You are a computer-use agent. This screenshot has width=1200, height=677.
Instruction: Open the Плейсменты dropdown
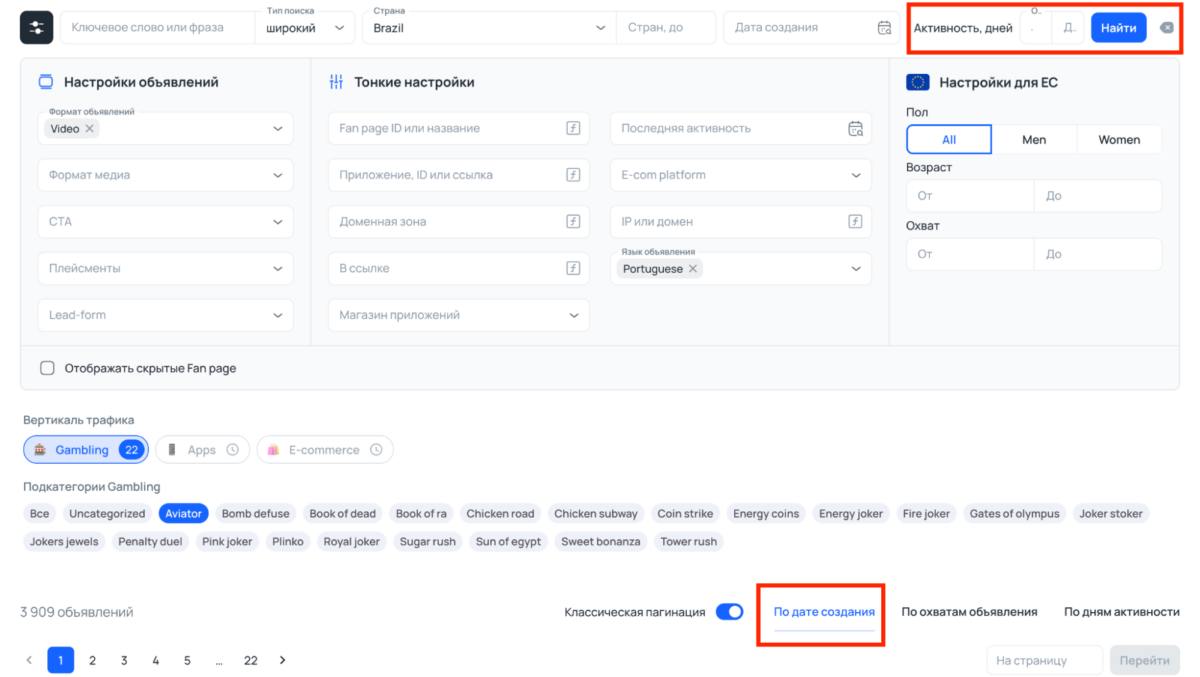[x=166, y=268]
